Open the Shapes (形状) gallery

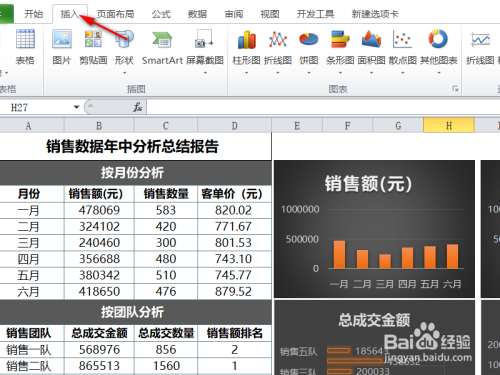pos(124,39)
